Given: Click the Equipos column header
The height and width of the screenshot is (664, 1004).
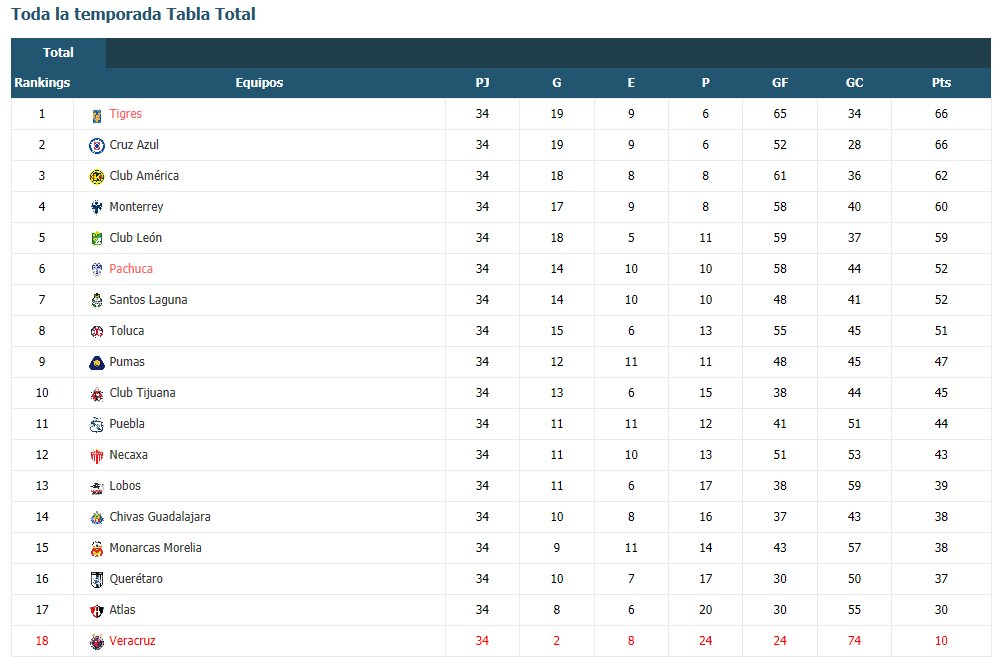Looking at the screenshot, I should point(259,83).
